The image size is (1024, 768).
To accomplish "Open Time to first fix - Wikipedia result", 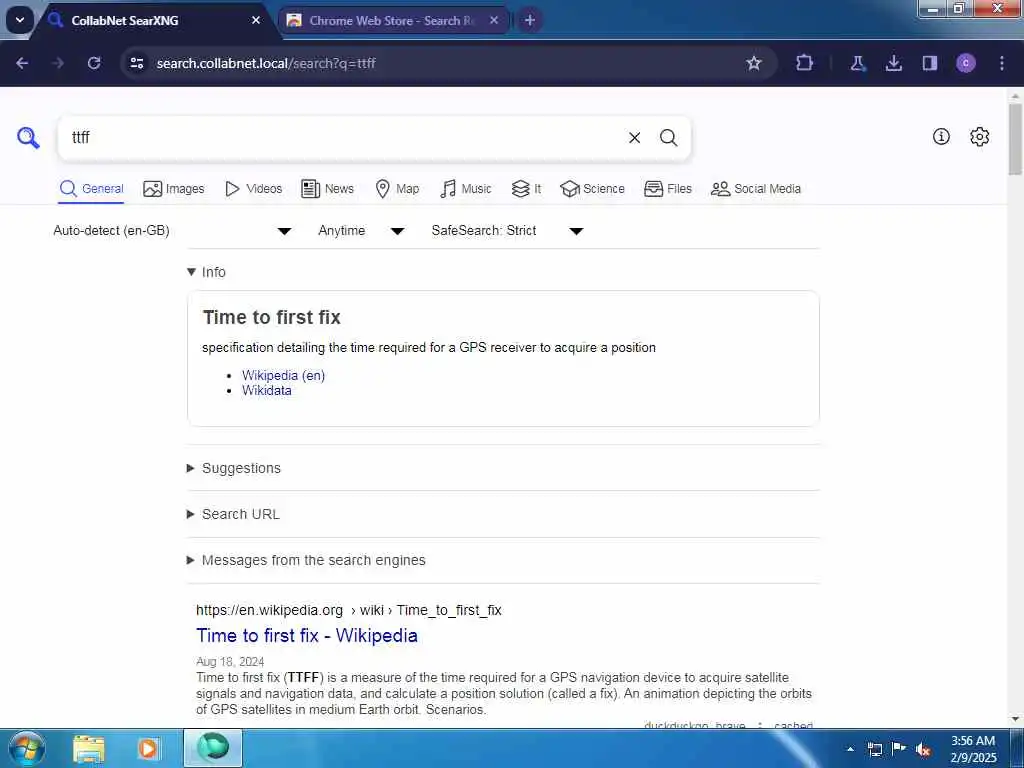I will point(307,635).
